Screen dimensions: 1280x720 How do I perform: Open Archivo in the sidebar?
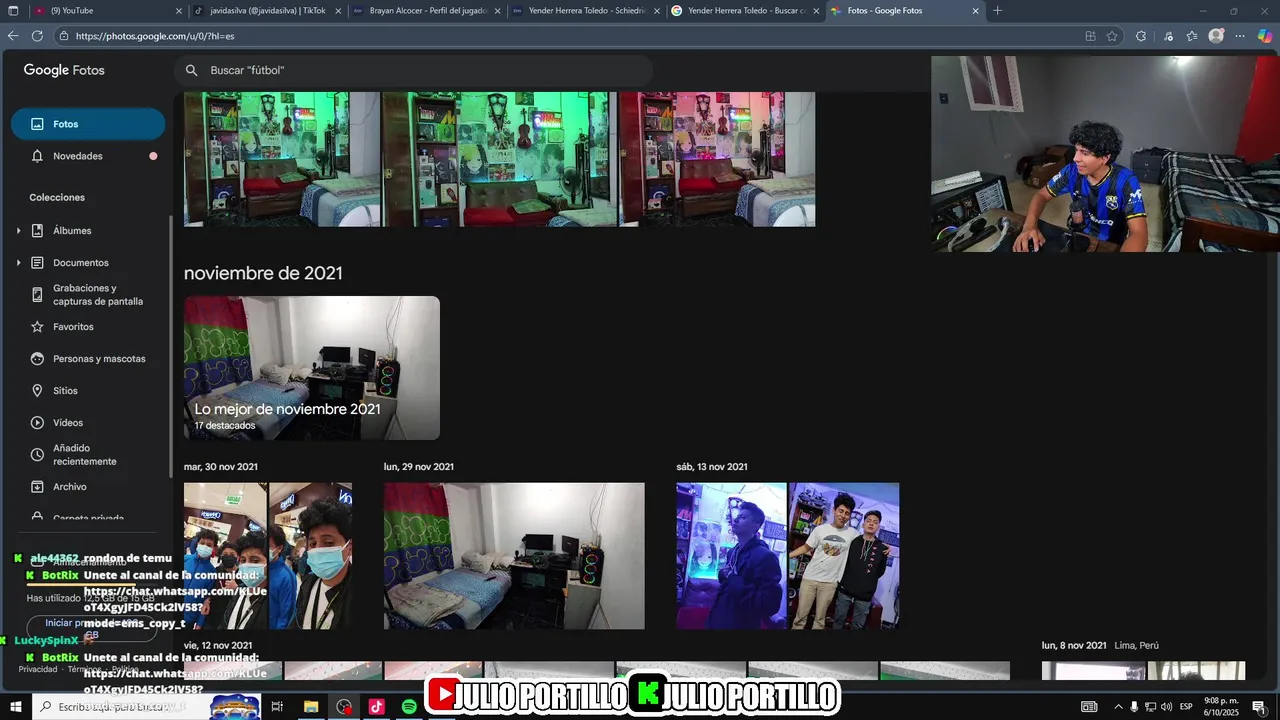coord(70,487)
